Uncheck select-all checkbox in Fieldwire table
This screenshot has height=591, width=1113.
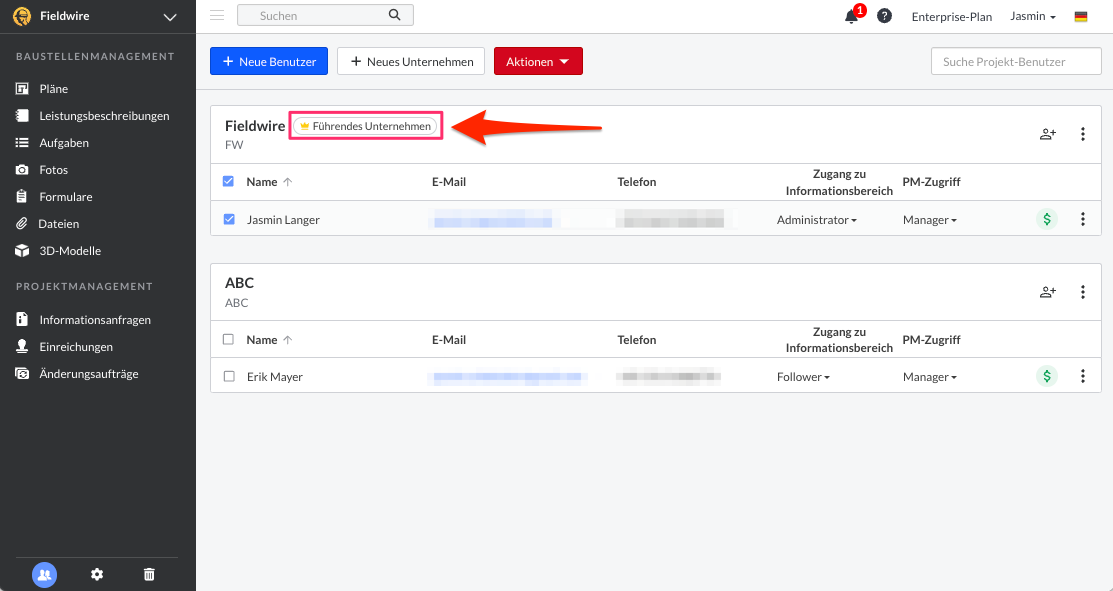click(x=229, y=182)
